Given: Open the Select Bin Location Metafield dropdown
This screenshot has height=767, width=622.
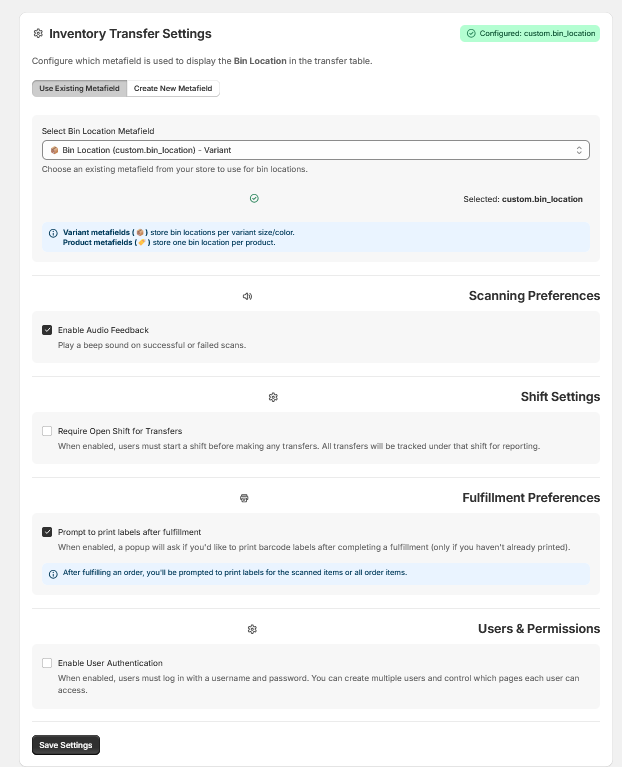Looking at the screenshot, I should point(316,150).
